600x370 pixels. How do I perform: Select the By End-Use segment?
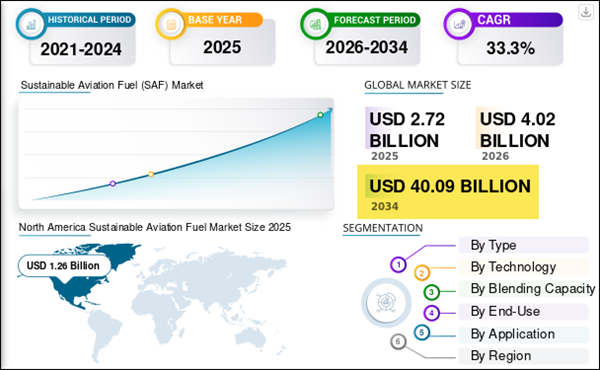[x=523, y=311]
